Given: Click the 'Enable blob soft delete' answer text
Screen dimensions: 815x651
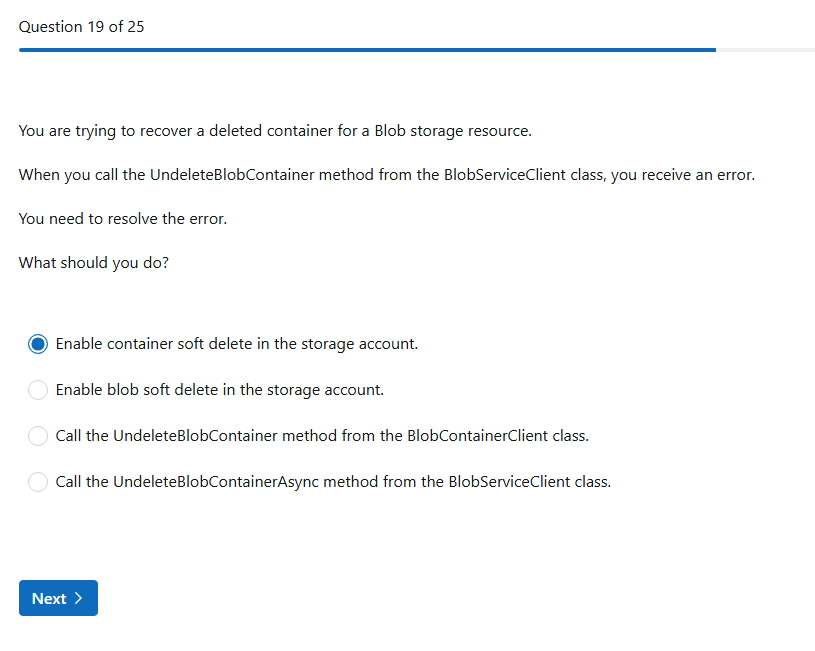Looking at the screenshot, I should 219,390.
